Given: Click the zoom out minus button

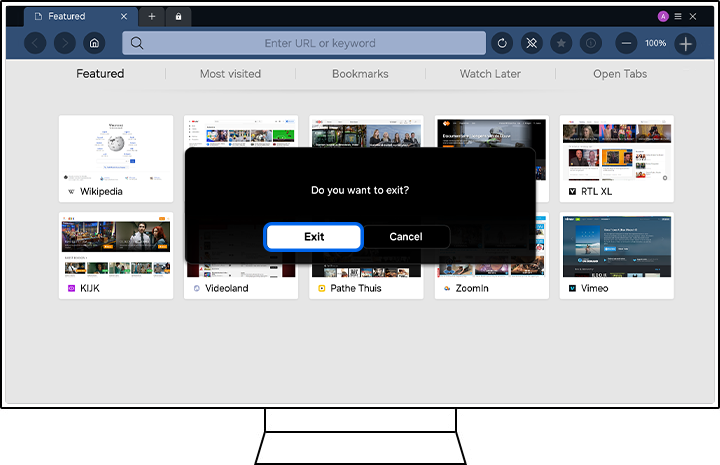Looking at the screenshot, I should point(626,43).
